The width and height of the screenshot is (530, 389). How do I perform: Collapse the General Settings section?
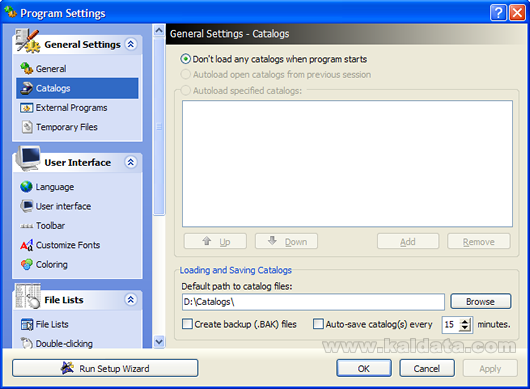click(131, 44)
